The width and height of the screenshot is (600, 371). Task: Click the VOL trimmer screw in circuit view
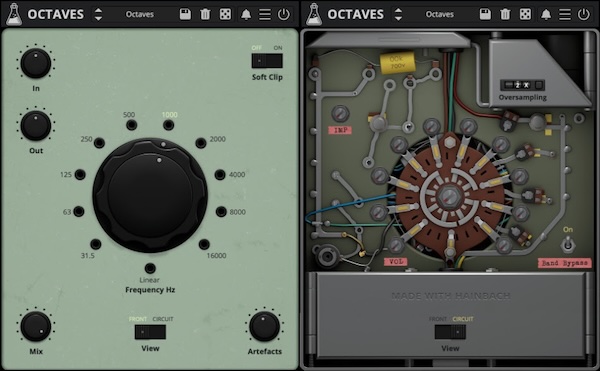(395, 245)
